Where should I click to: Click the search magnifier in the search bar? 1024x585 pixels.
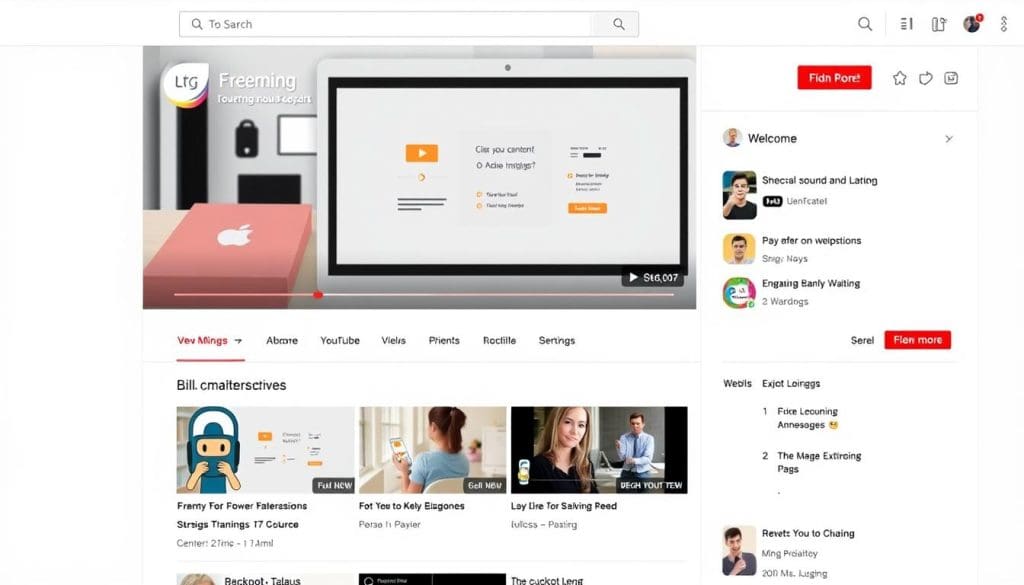point(619,24)
